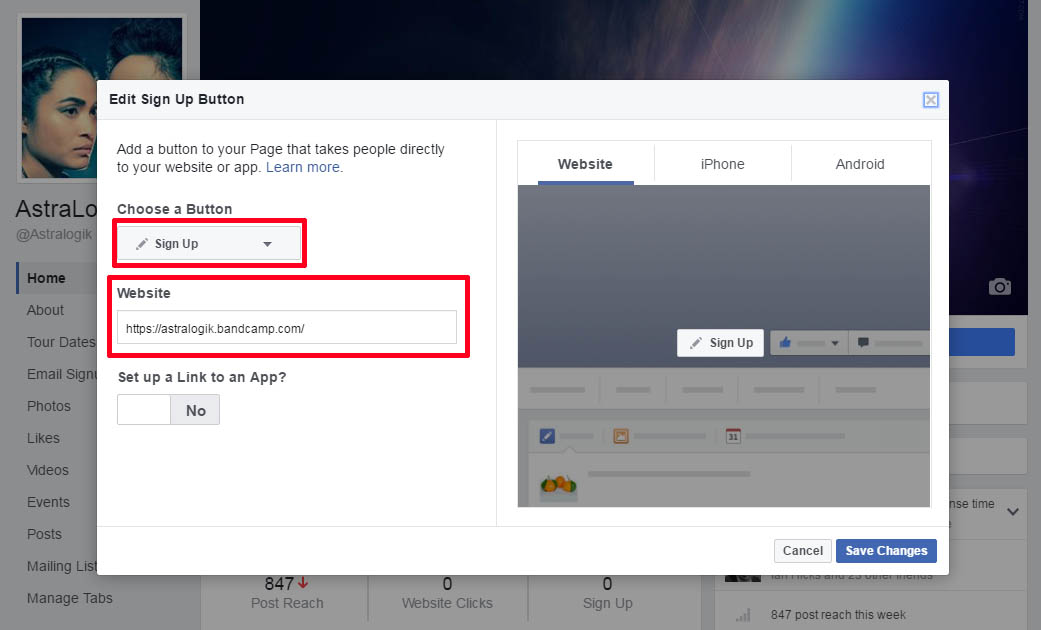Click the orange photo icon in preview
This screenshot has width=1041, height=630.
coord(621,436)
